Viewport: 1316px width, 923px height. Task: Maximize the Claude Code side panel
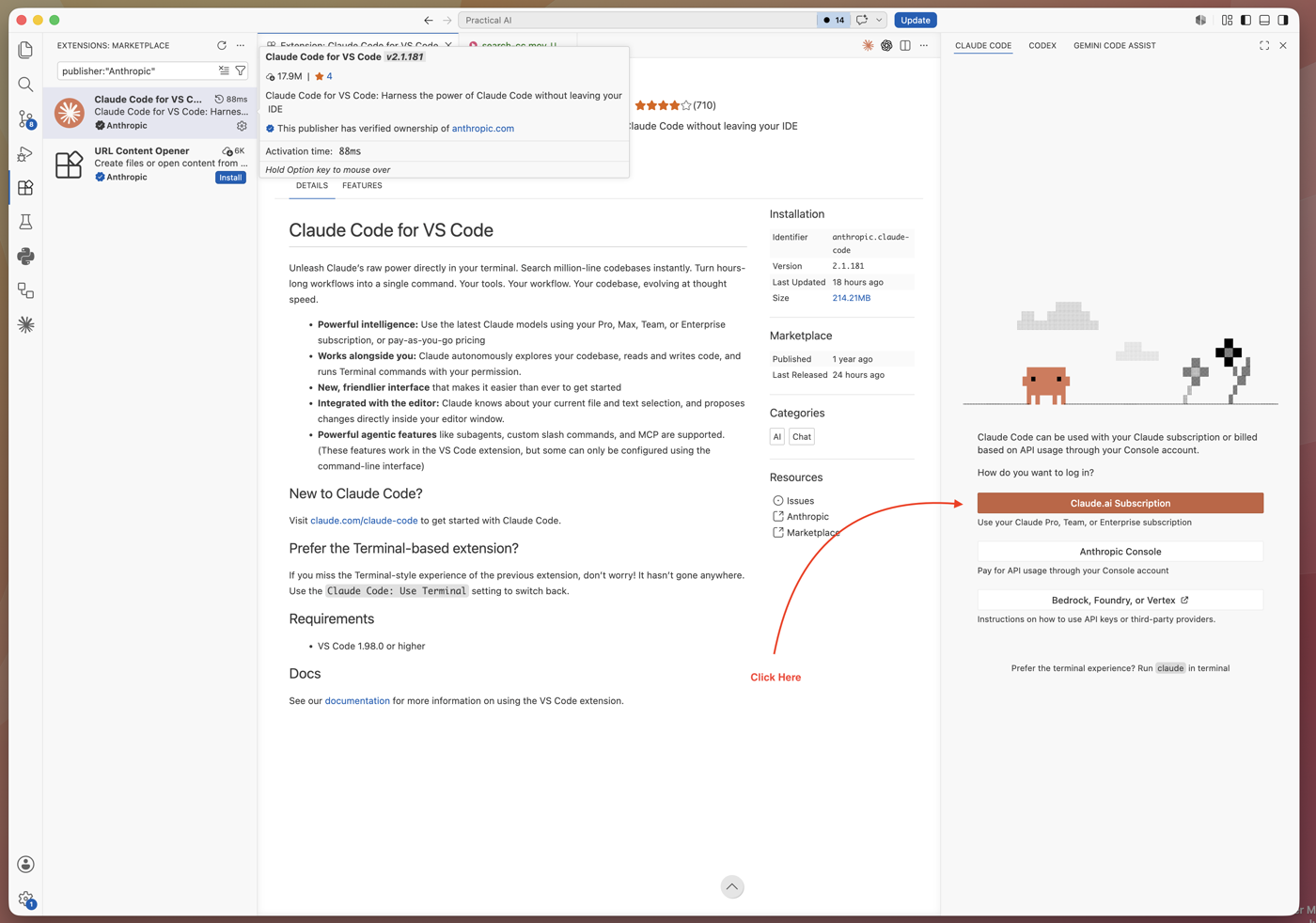(1264, 45)
